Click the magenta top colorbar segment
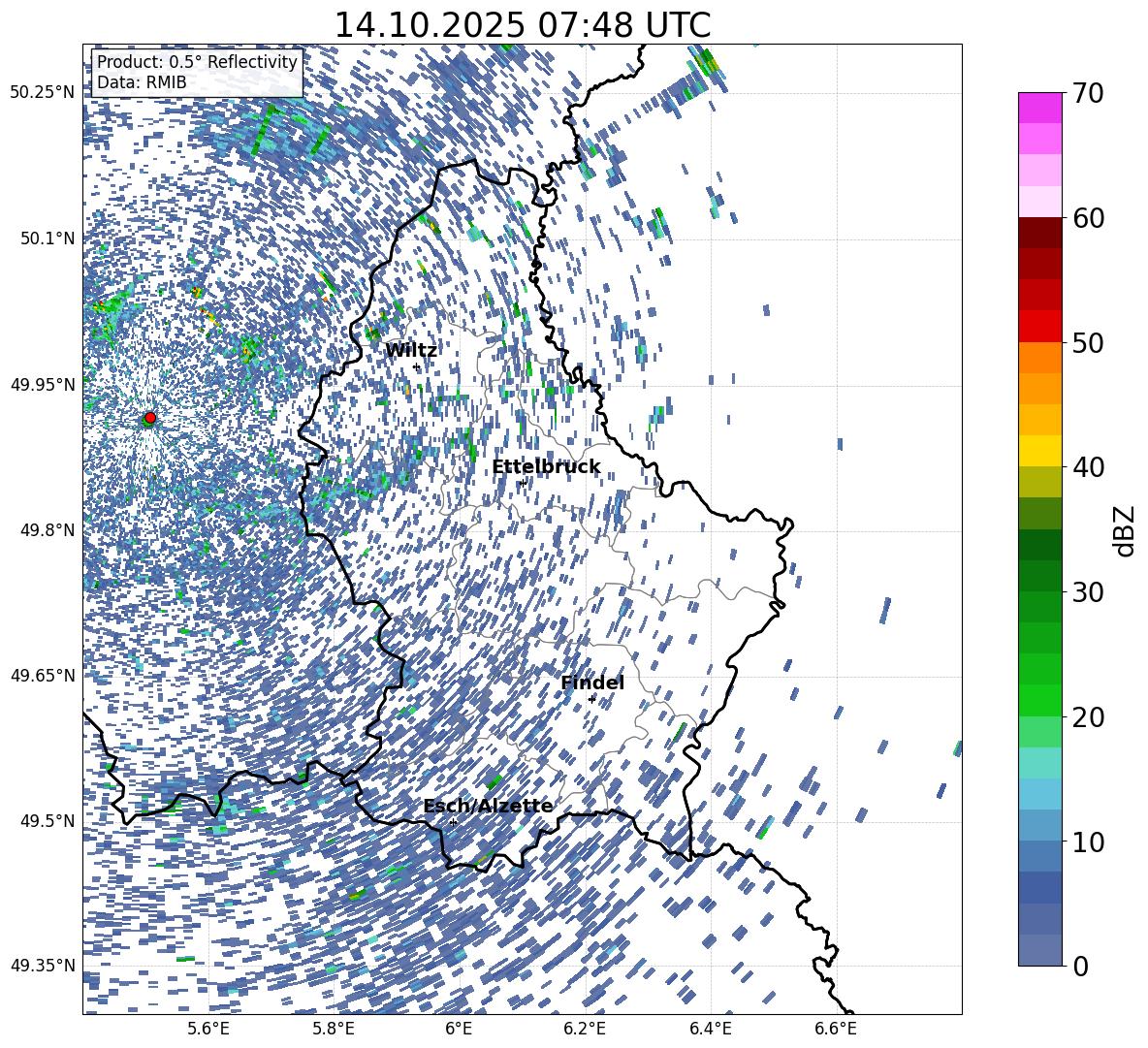 point(1040,108)
